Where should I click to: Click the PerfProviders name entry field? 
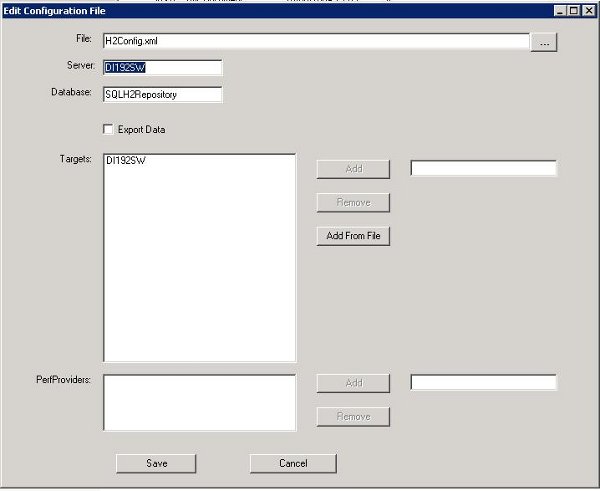point(483,382)
